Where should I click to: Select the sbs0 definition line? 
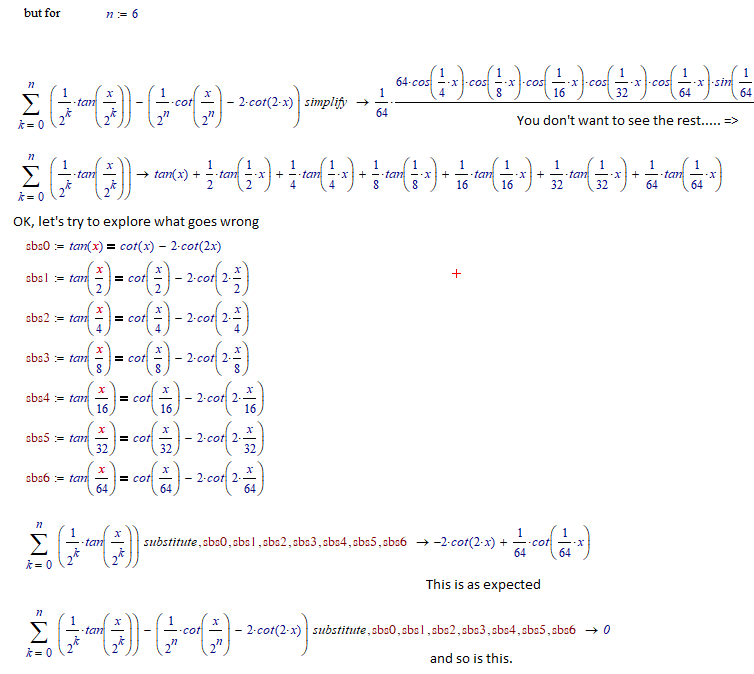(123, 246)
